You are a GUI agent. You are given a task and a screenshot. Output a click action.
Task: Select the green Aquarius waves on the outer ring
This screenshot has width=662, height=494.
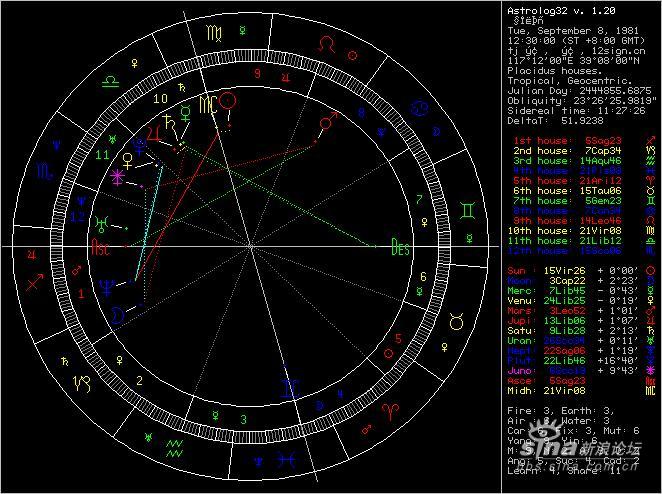click(x=174, y=449)
